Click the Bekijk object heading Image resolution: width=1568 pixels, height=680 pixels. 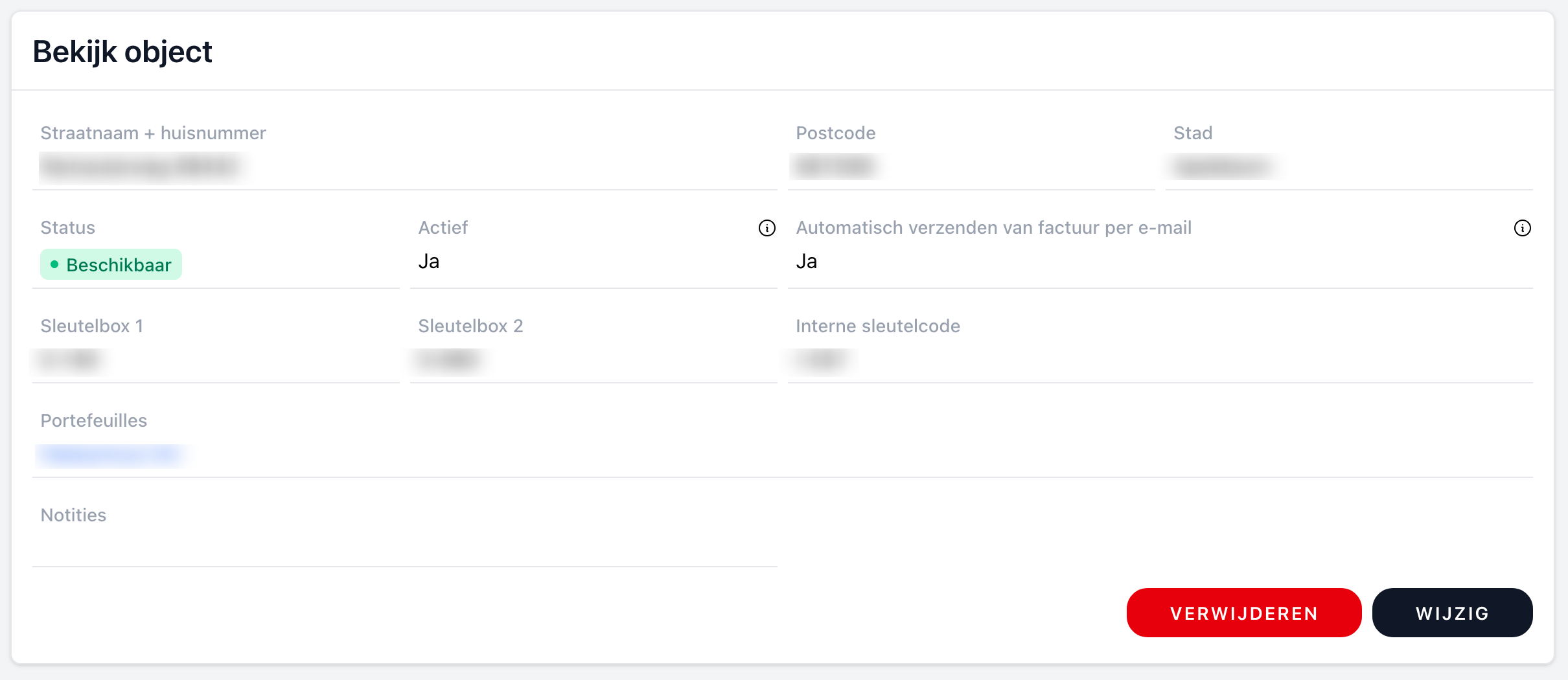tap(122, 52)
